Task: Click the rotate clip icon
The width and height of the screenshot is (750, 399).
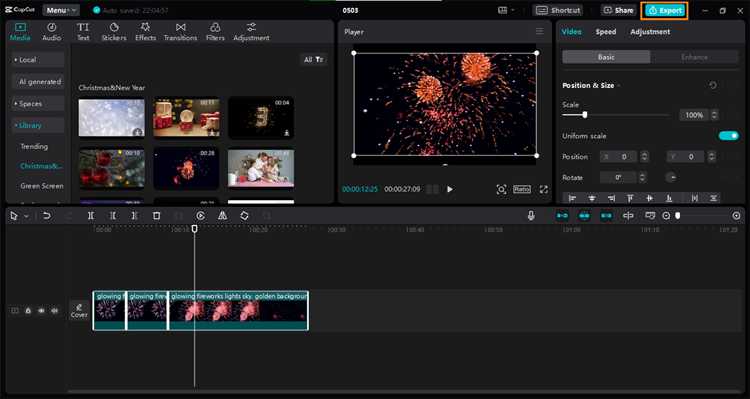Action: (244, 216)
